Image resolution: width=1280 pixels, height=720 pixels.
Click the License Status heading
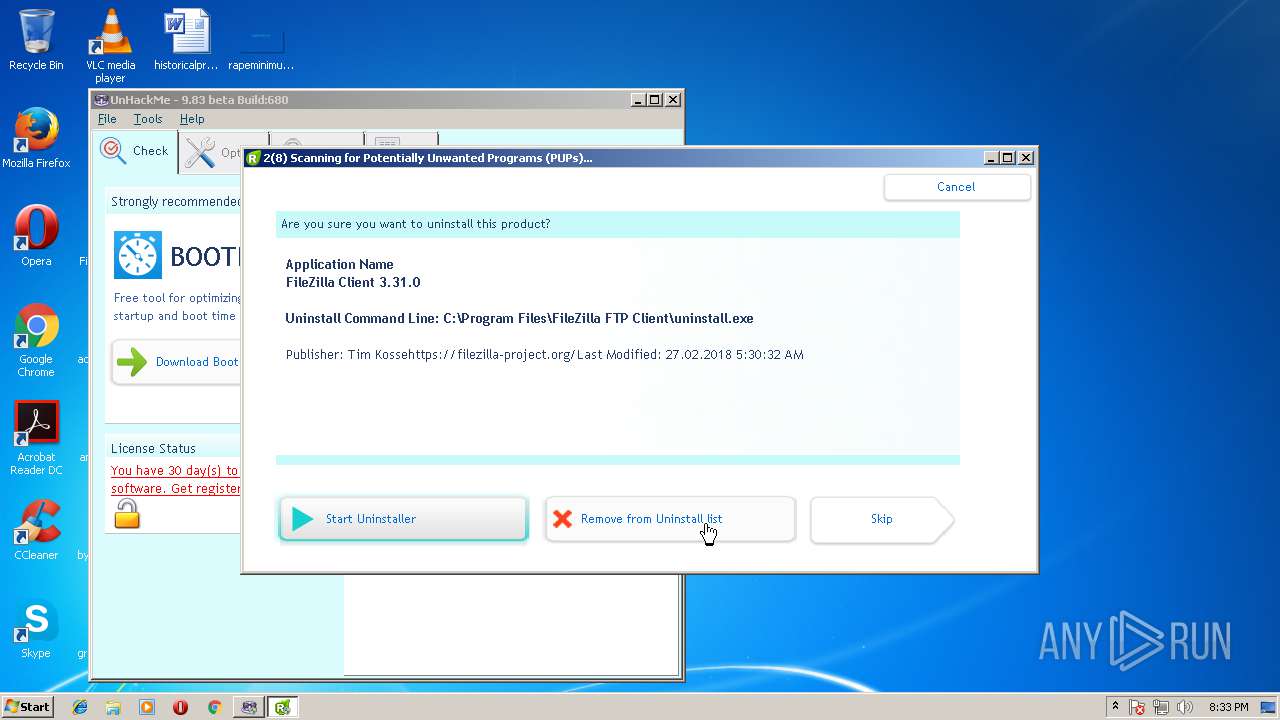click(x=153, y=449)
